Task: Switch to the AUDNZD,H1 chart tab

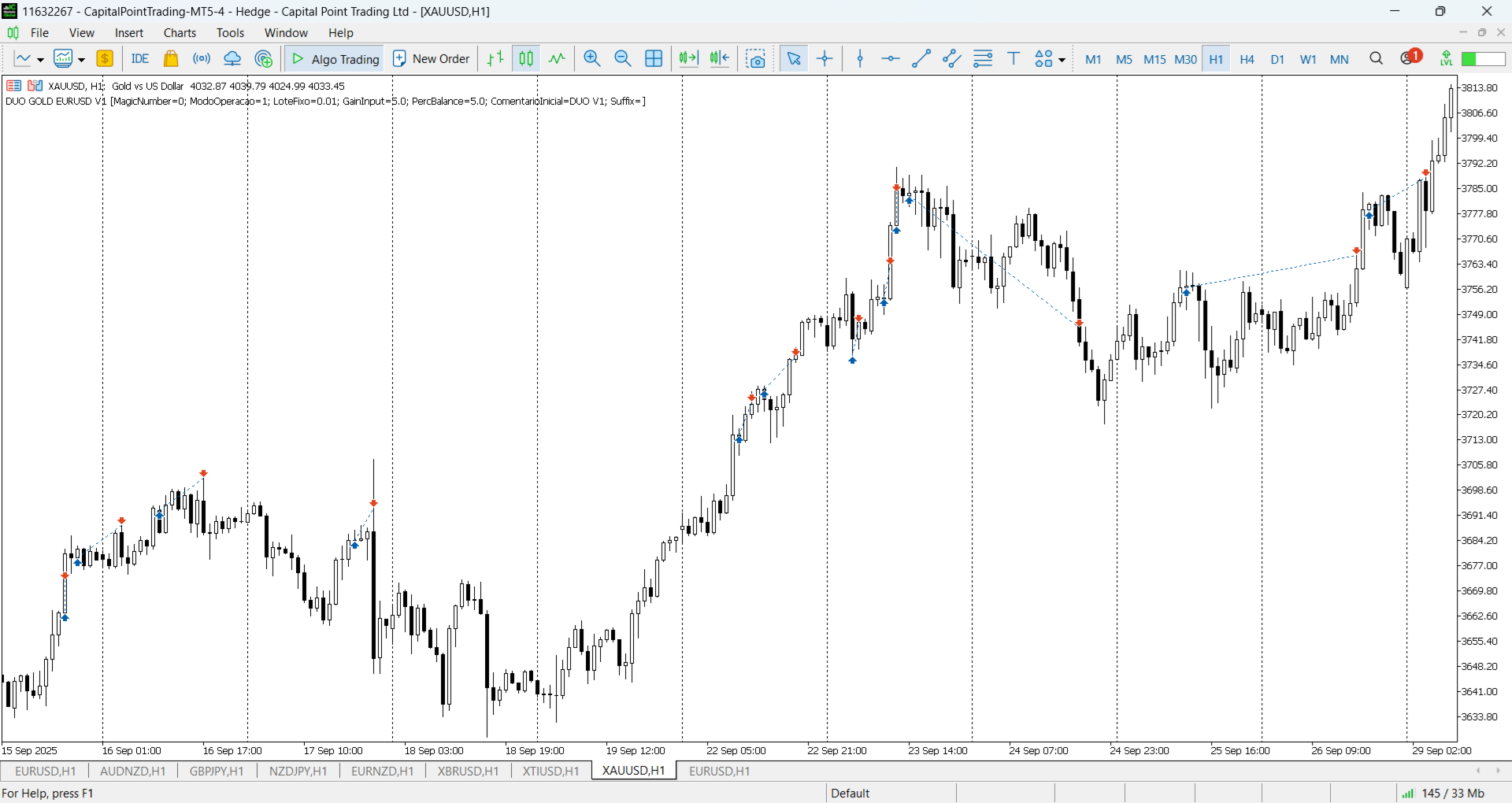Action: point(133,772)
